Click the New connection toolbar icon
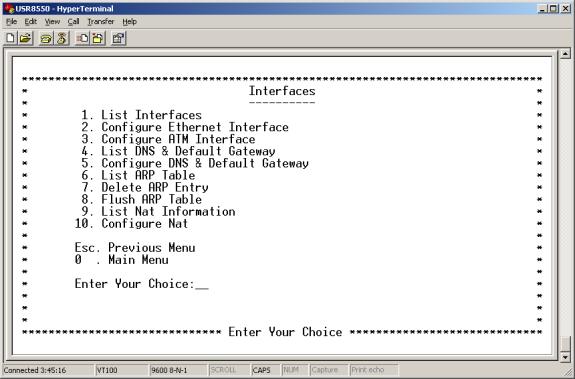The image size is (575, 379). (10, 38)
